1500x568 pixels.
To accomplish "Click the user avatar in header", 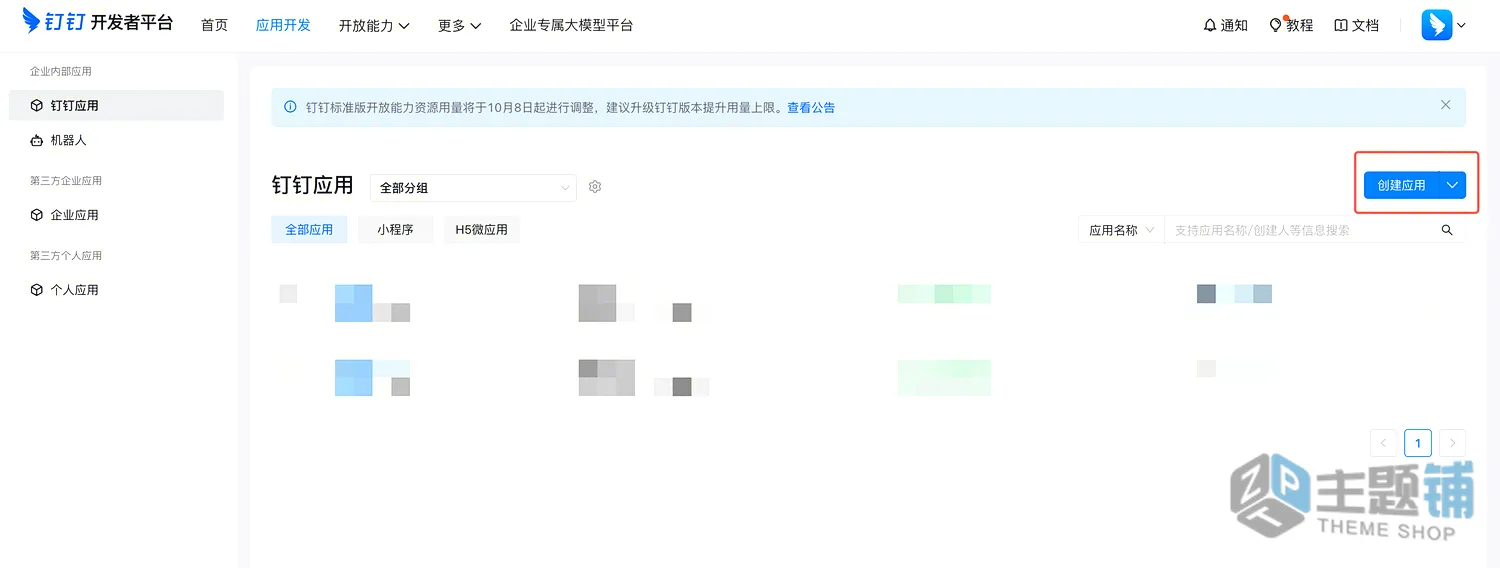I will 1436,25.
